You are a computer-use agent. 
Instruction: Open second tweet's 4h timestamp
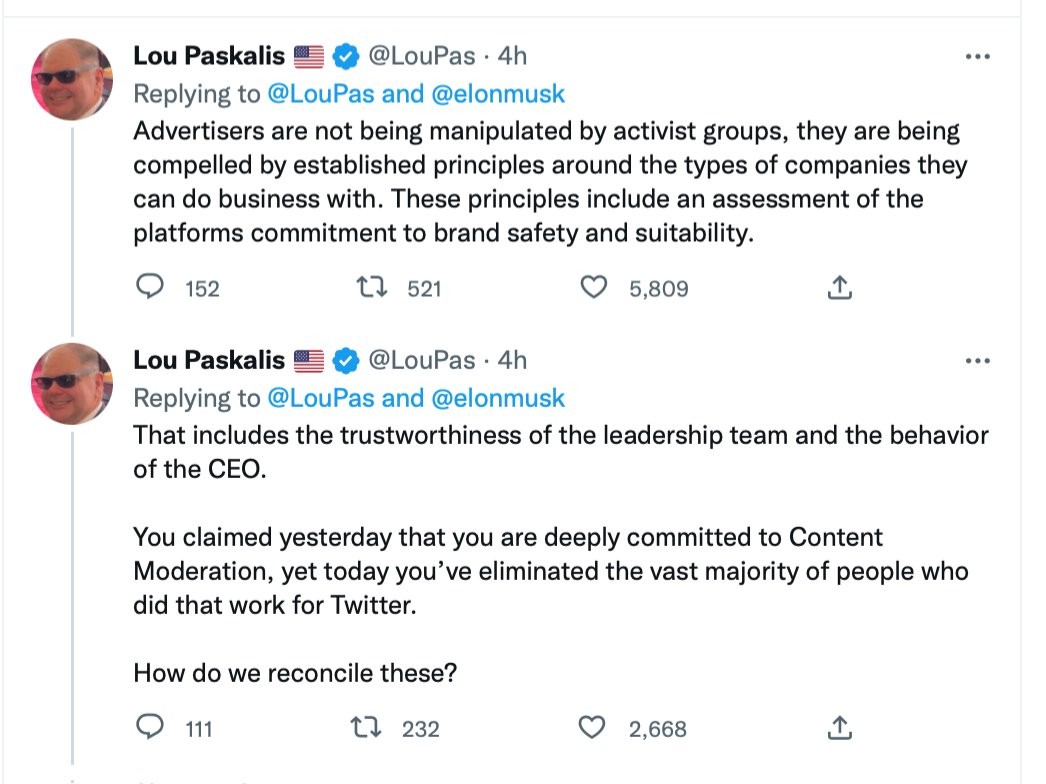click(x=512, y=360)
